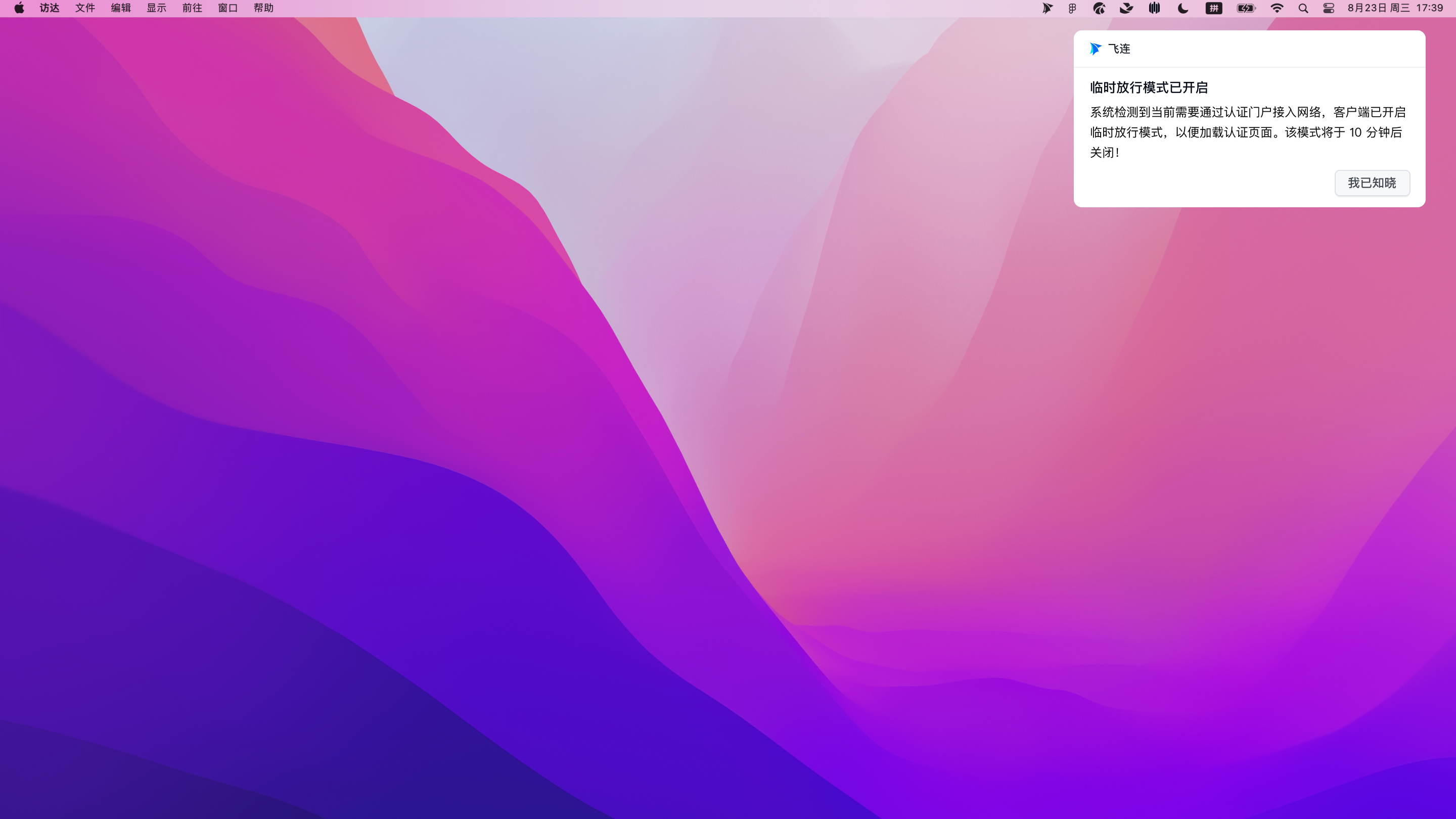The height and width of the screenshot is (819, 1456).
Task: Toggle Focus mode via the moon icon
Action: click(1182, 8)
